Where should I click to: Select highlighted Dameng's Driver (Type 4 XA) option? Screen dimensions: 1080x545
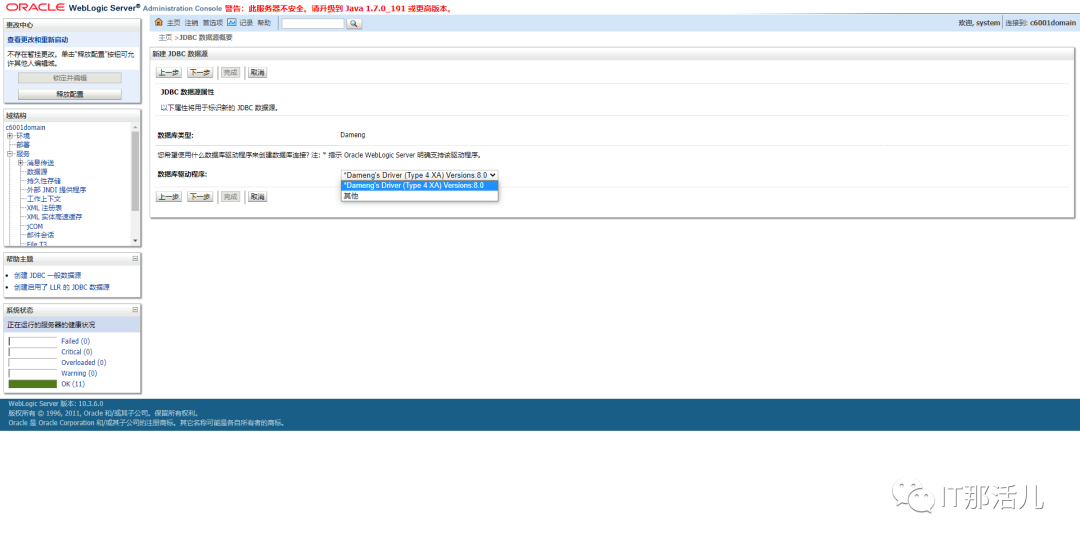click(x=419, y=185)
